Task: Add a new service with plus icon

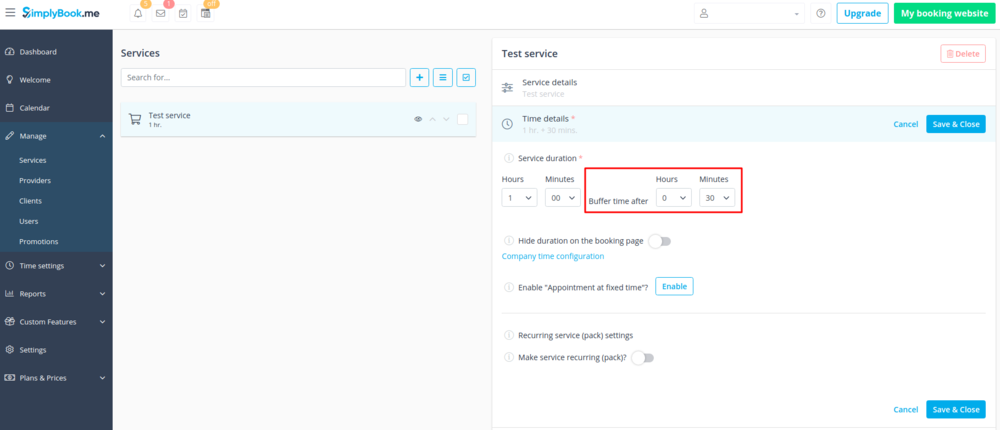Action: coord(419,77)
